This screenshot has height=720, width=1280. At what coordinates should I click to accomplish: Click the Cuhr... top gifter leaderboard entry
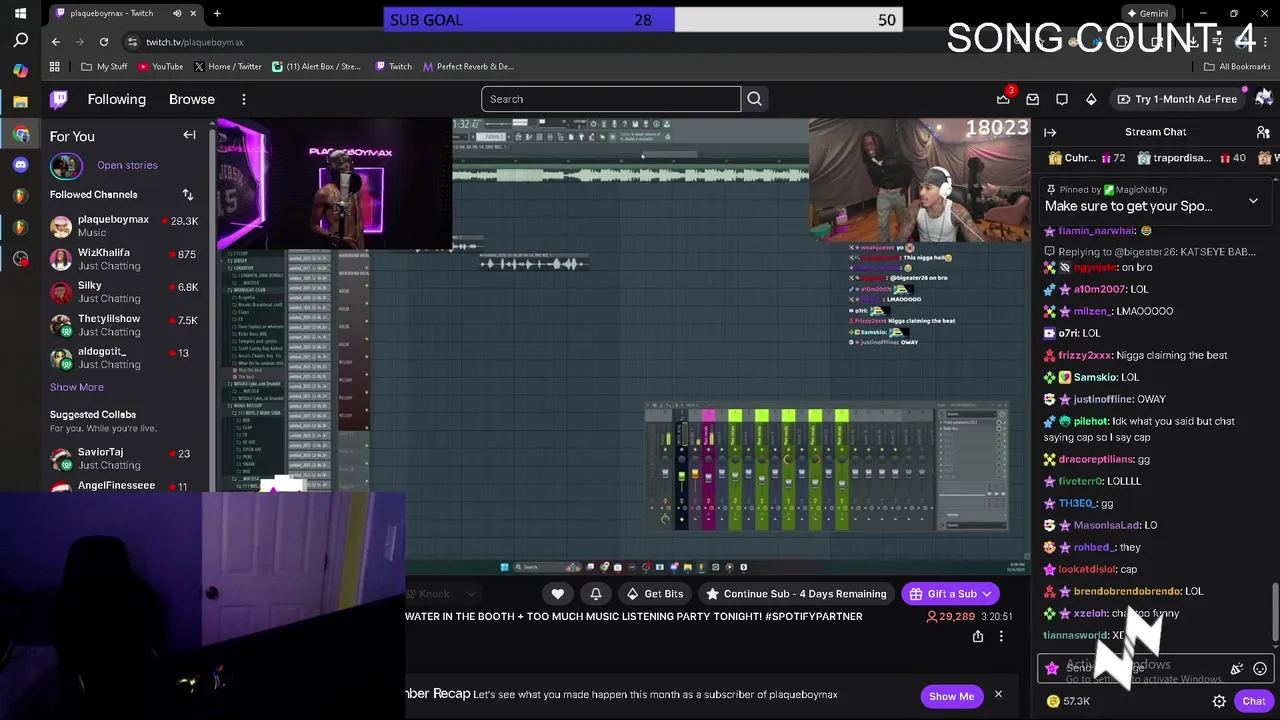[1087, 158]
